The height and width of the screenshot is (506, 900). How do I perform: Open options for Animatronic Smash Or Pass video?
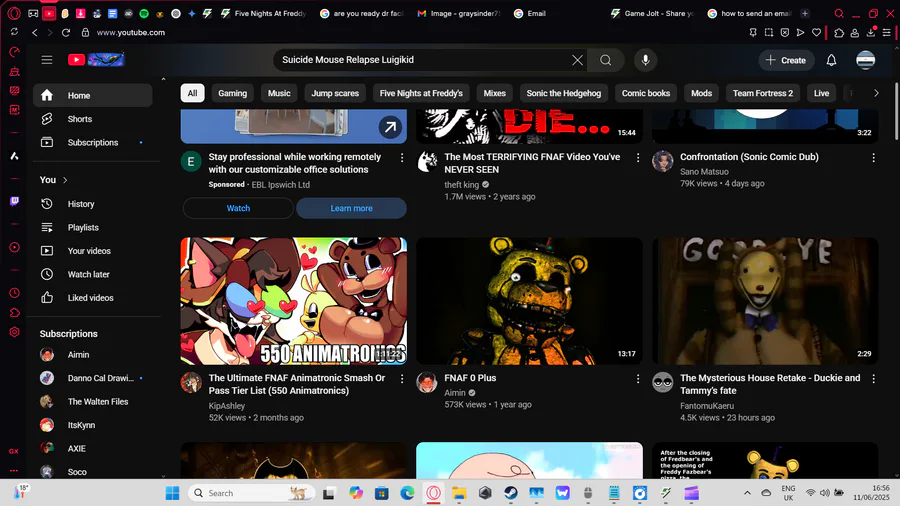[402, 379]
